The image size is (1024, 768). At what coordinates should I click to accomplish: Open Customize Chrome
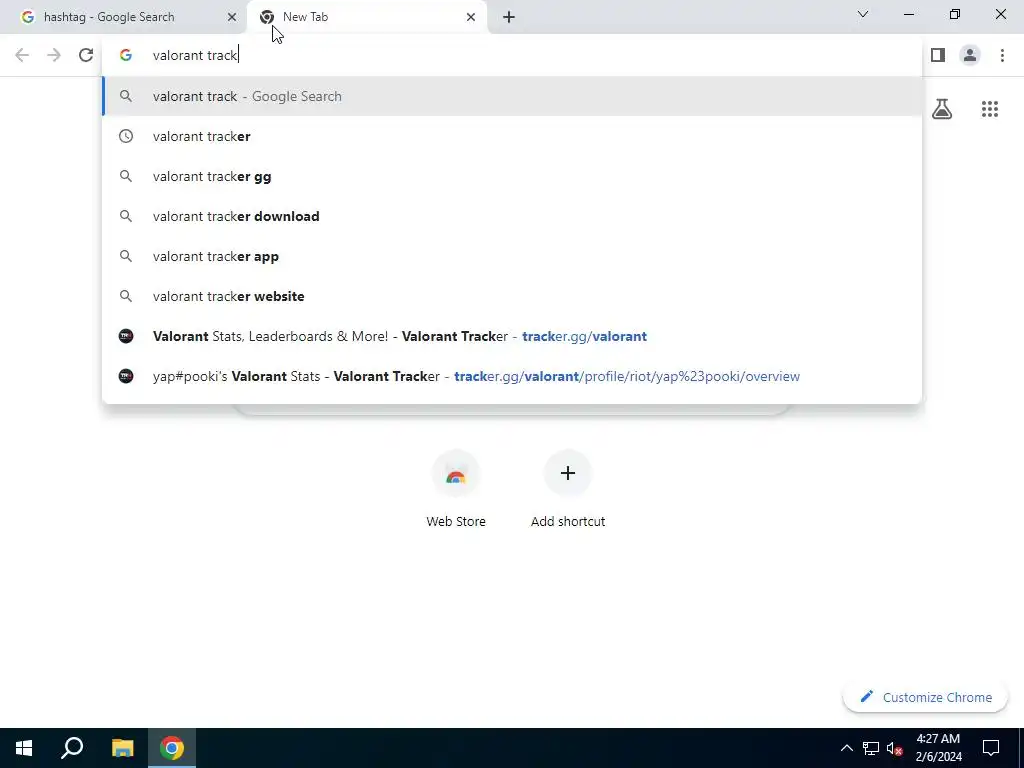pos(925,697)
